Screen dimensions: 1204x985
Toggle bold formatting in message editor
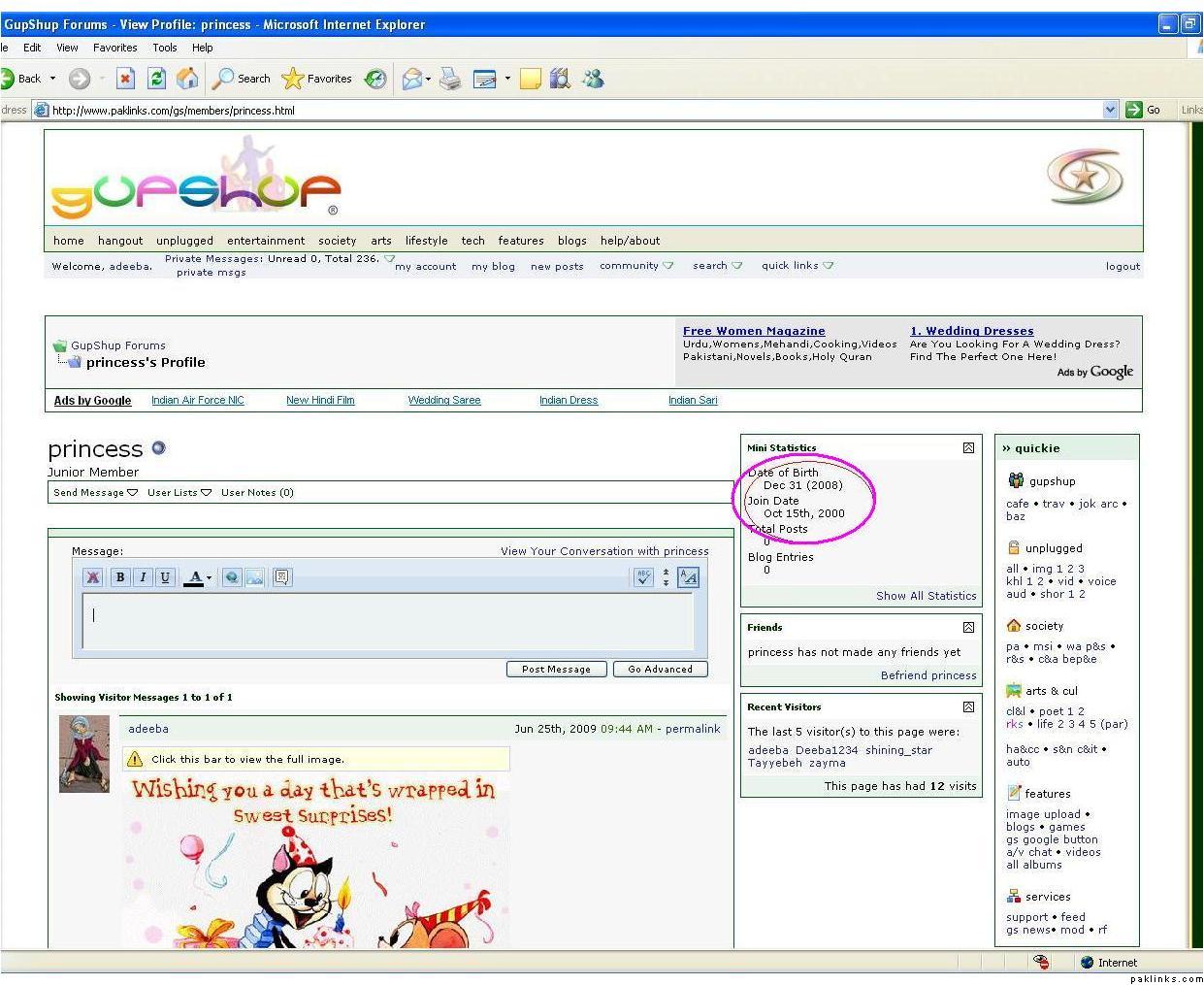(120, 577)
